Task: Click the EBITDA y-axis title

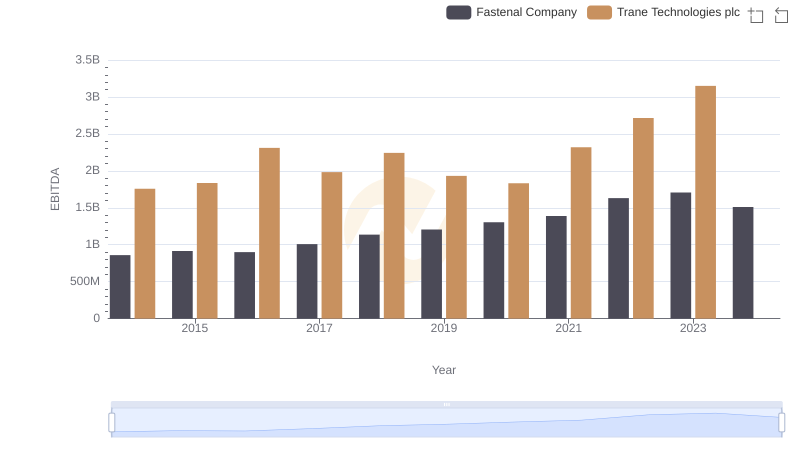Action: point(56,188)
